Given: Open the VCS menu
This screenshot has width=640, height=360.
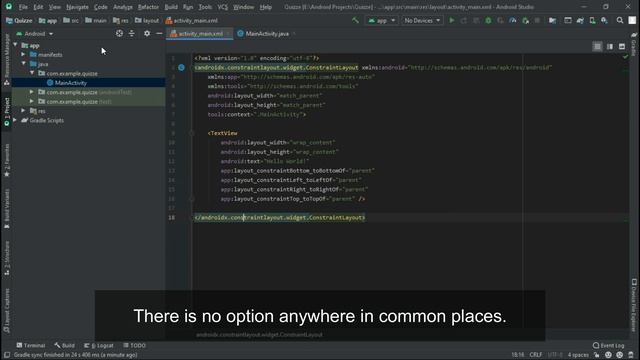Looking at the screenshot, I should [x=222, y=7].
